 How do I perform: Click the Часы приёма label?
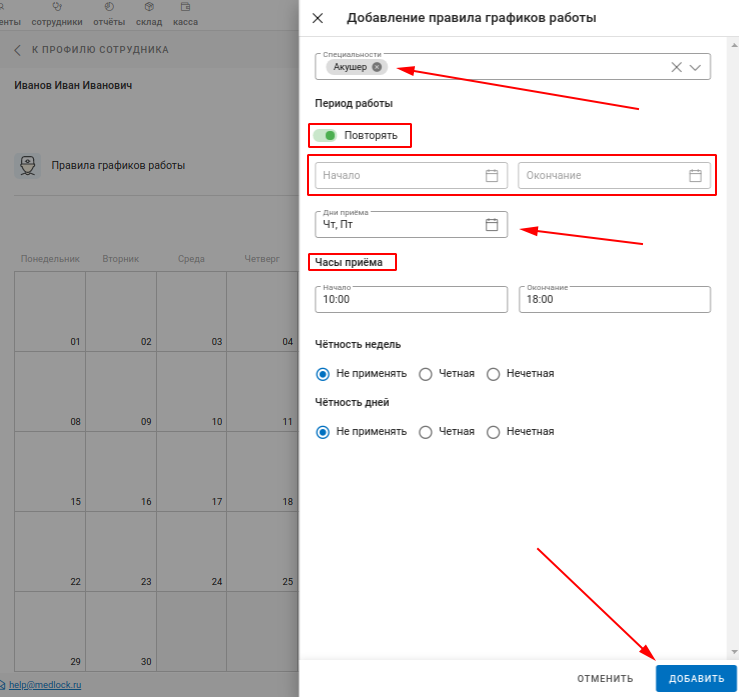[x=349, y=262]
